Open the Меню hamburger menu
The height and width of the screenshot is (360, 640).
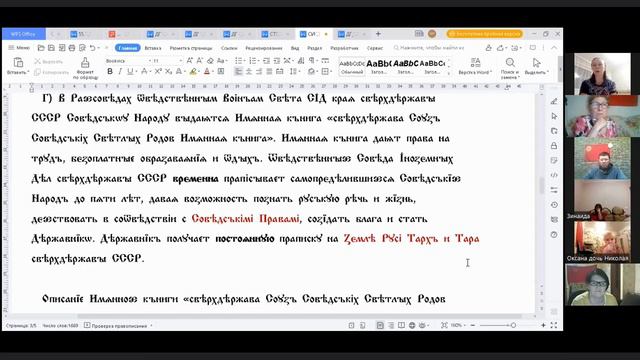[x=19, y=48]
